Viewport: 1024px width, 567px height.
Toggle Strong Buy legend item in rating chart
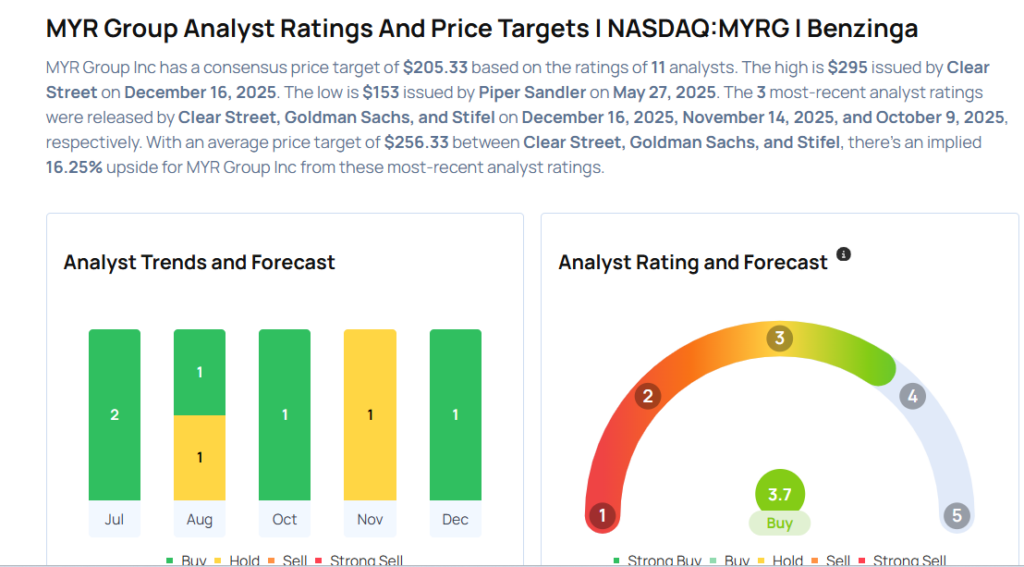tap(657, 561)
